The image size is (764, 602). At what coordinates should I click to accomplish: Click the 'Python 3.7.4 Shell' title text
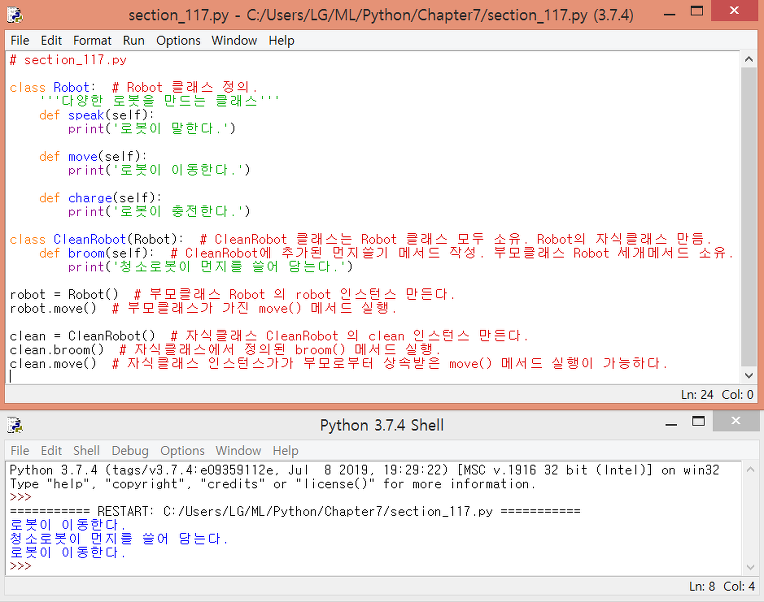(x=382, y=425)
